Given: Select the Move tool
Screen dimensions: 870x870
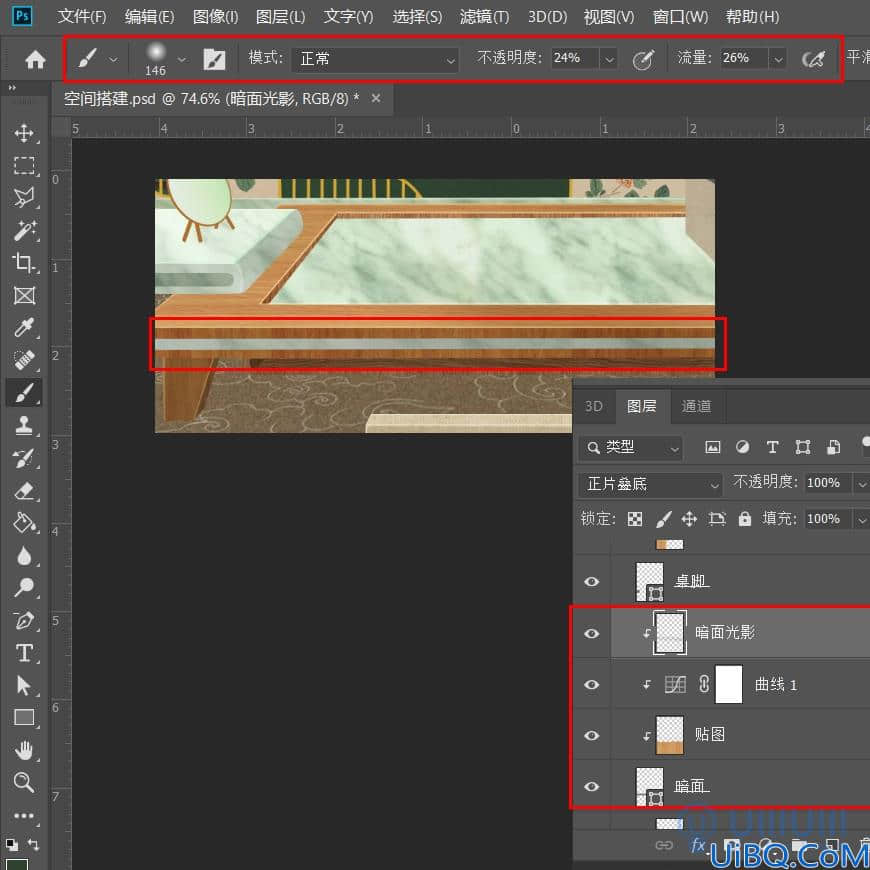Looking at the screenshot, I should [24, 134].
